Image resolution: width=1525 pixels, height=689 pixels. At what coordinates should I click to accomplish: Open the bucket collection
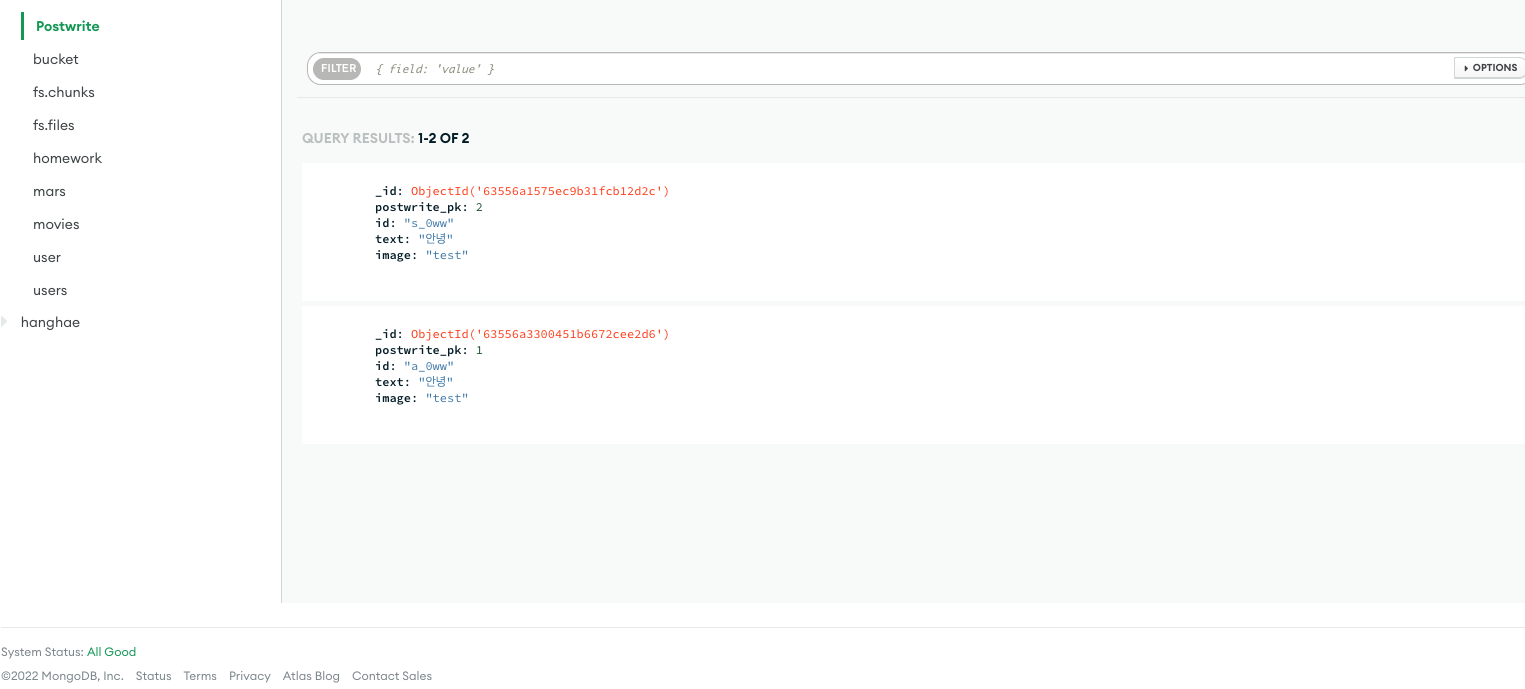[56, 59]
